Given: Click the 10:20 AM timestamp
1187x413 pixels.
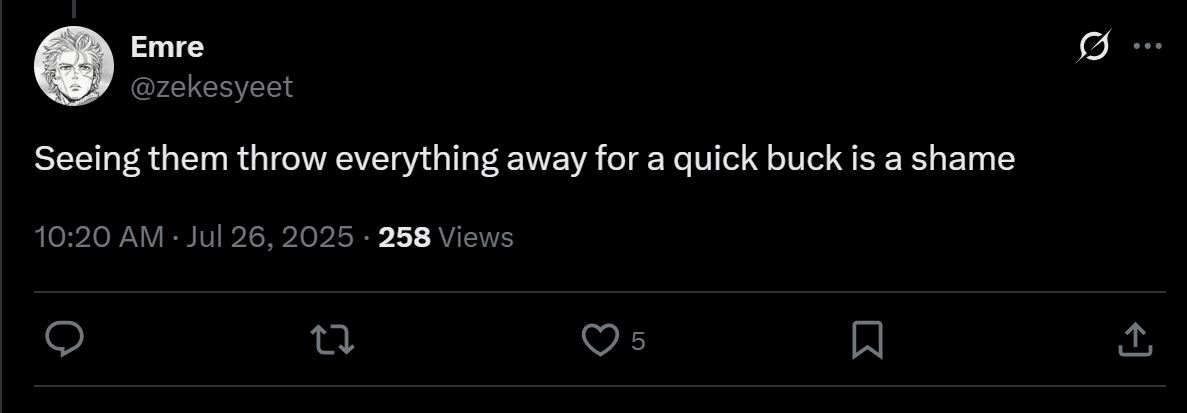Looking at the screenshot, I should click(98, 237).
